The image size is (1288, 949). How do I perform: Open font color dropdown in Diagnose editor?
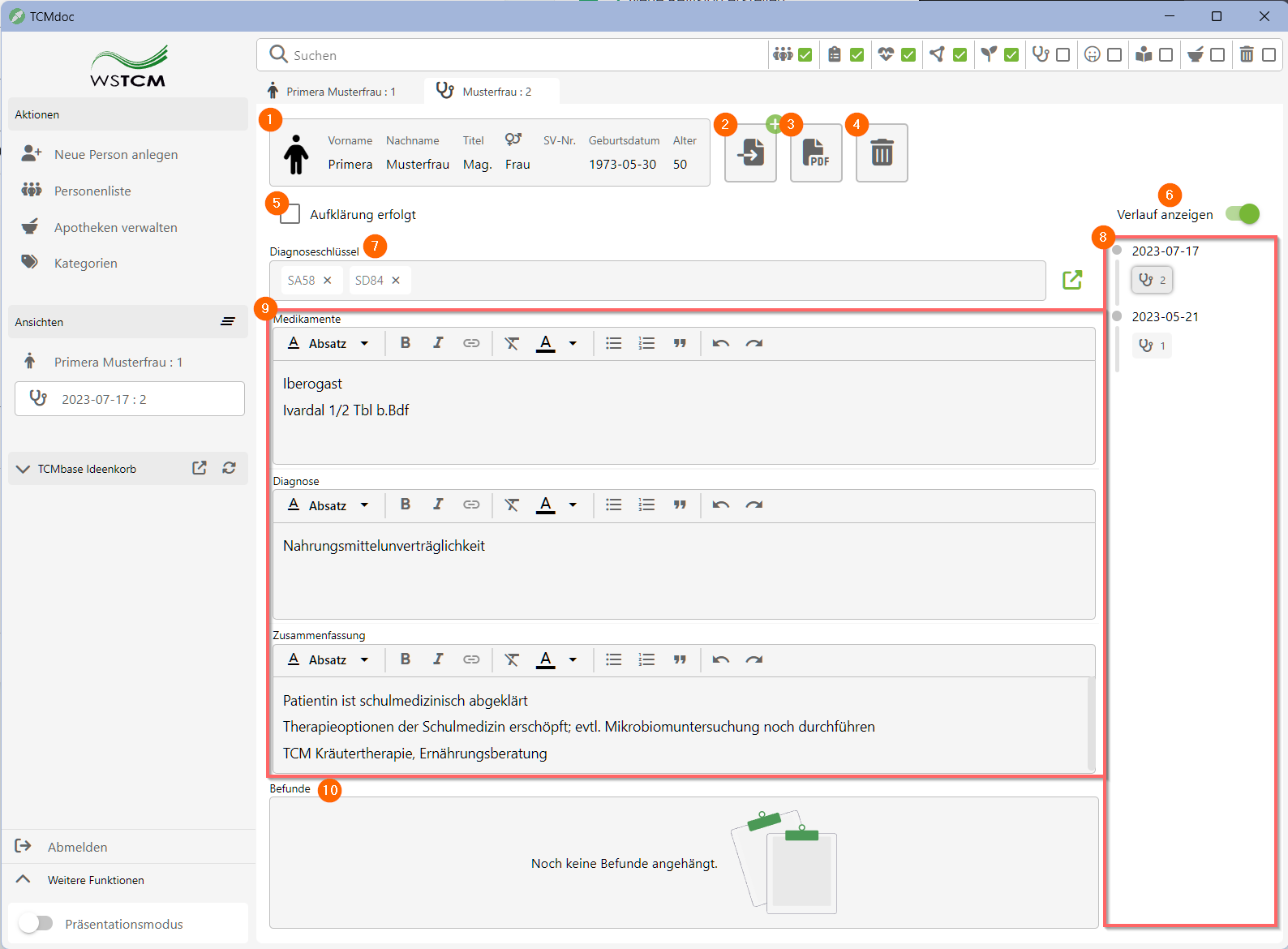(573, 505)
